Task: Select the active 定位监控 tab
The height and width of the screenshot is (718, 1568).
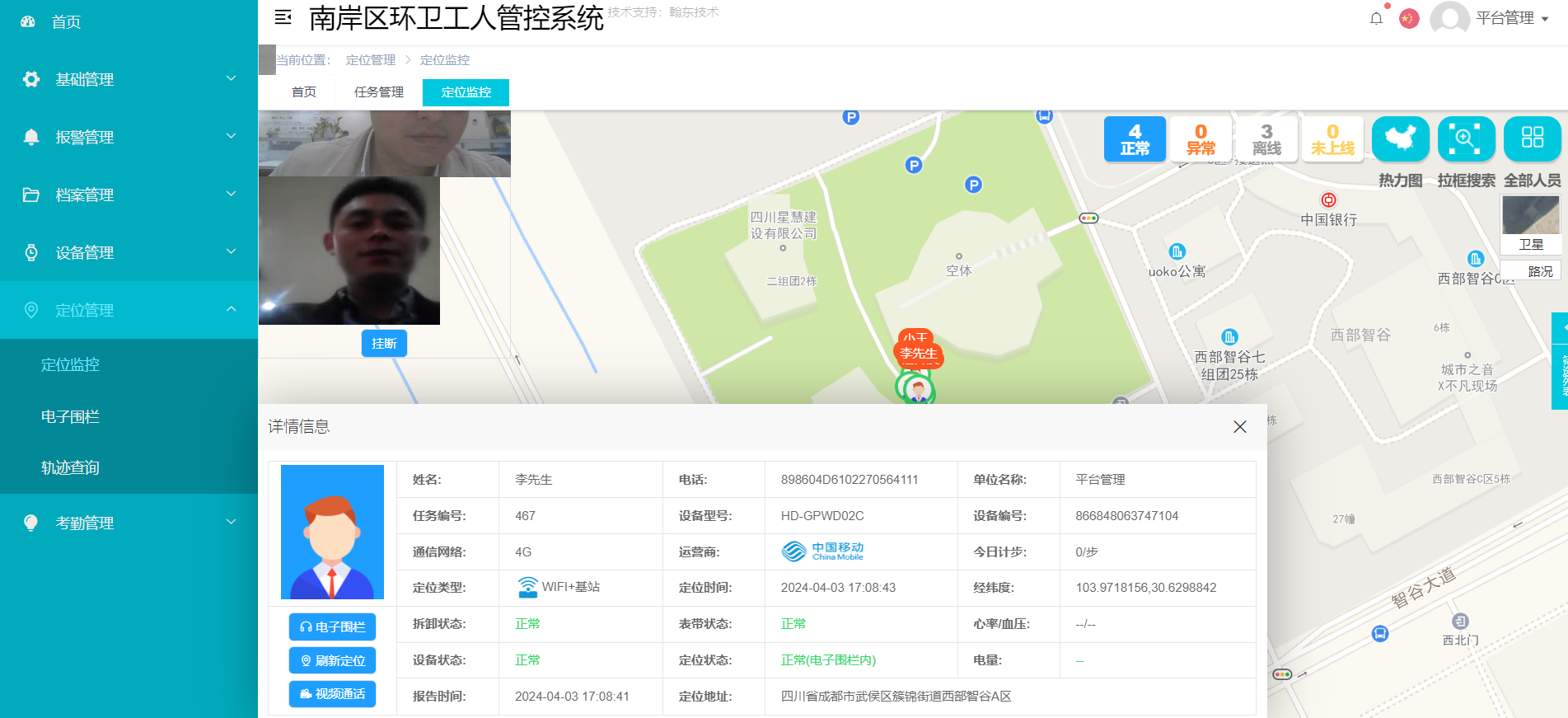Action: 466,92
